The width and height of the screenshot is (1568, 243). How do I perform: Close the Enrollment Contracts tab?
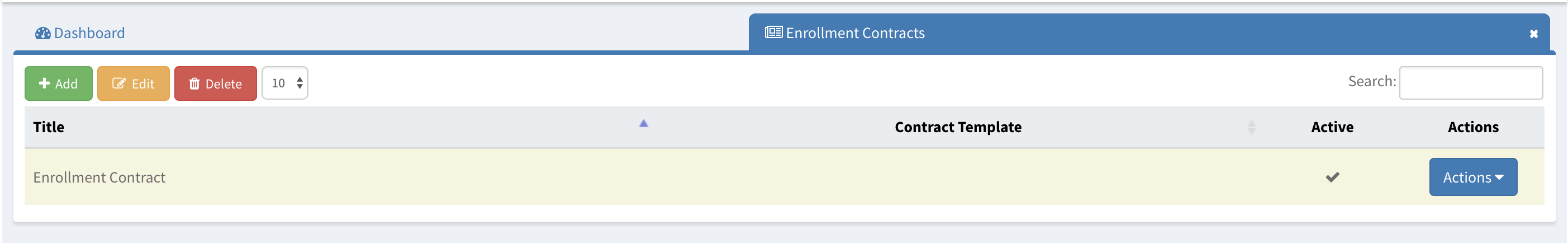click(1533, 34)
